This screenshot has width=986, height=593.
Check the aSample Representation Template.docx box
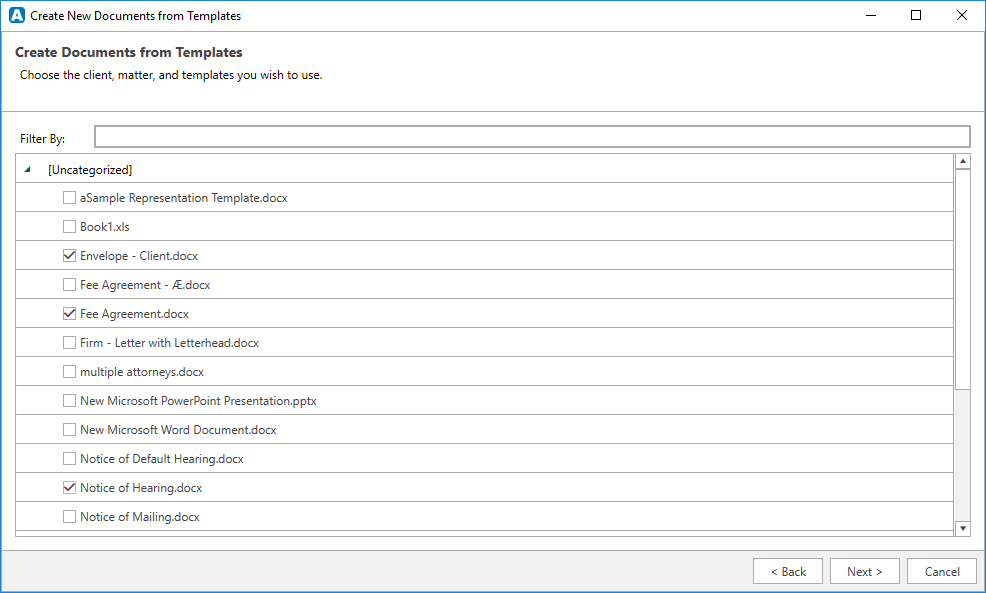click(69, 198)
